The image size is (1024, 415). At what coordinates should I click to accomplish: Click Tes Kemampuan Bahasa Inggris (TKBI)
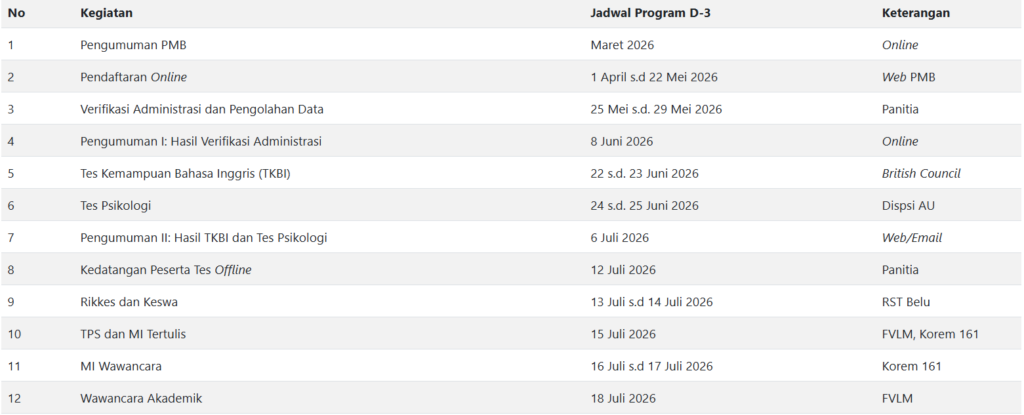[x=192, y=173]
